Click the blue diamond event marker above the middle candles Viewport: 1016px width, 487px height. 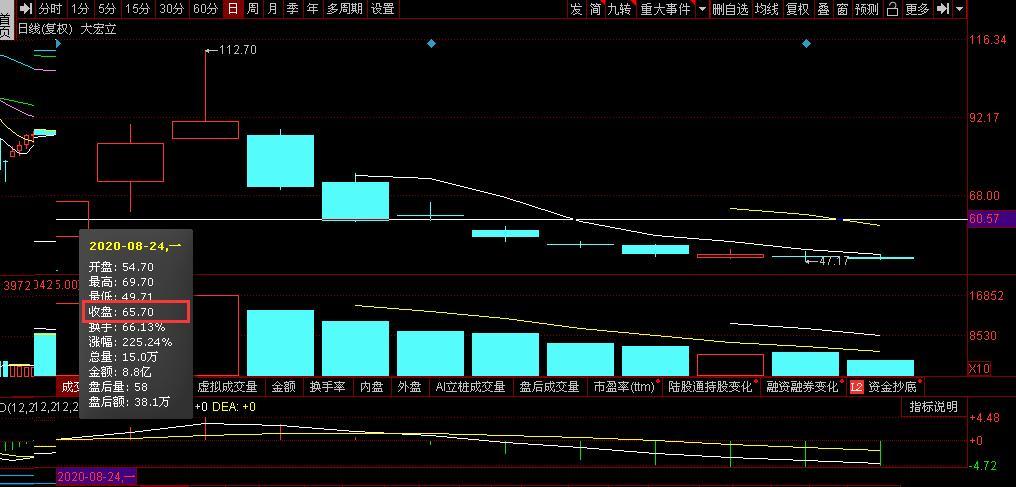pyautogui.click(x=432, y=43)
